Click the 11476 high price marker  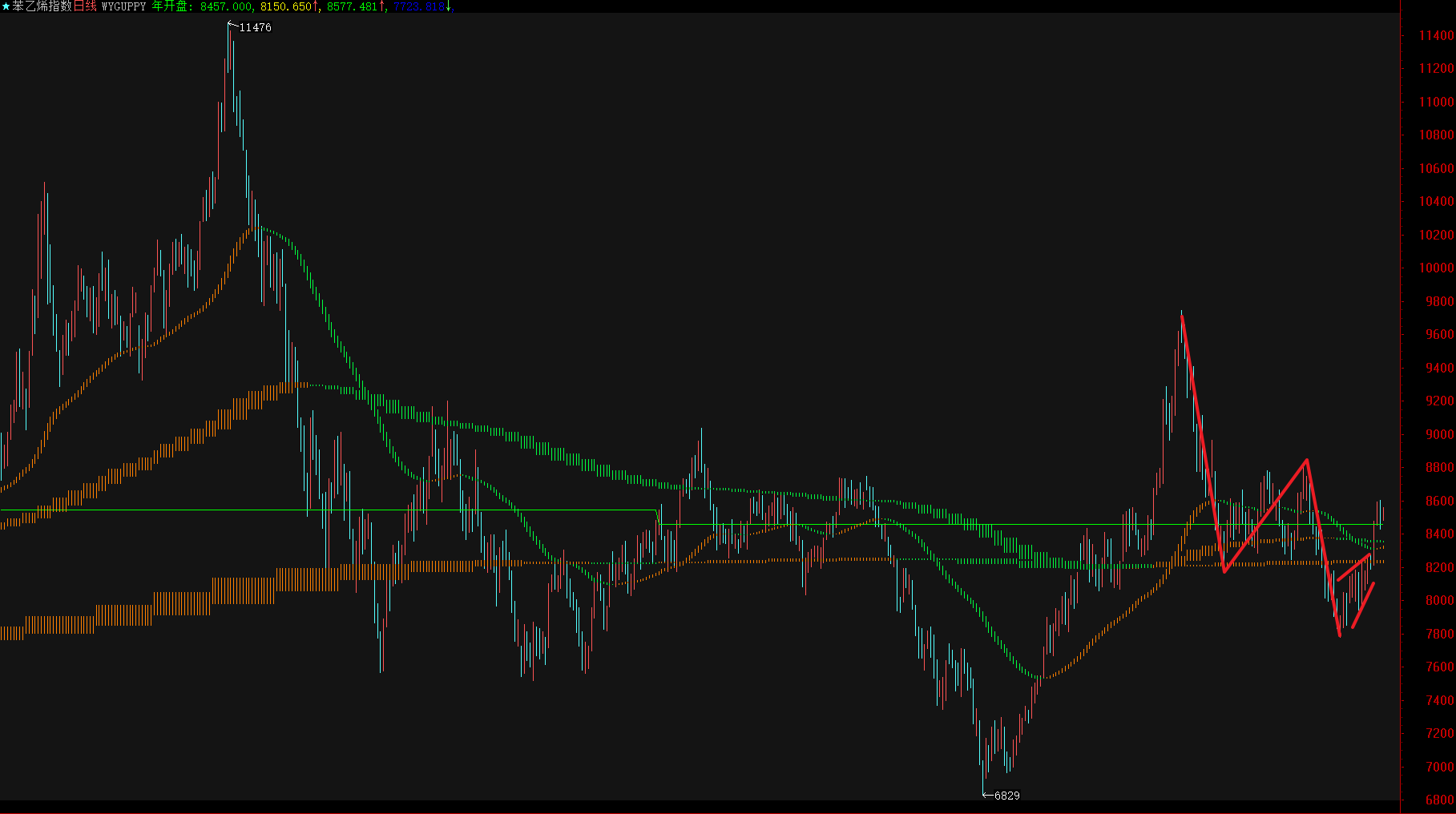(255, 27)
